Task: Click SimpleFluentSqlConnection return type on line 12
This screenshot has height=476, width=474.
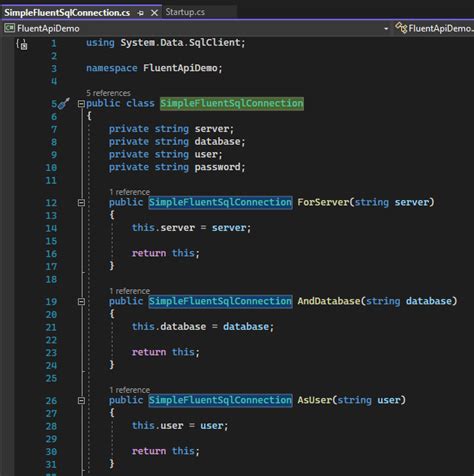Action: click(x=220, y=202)
